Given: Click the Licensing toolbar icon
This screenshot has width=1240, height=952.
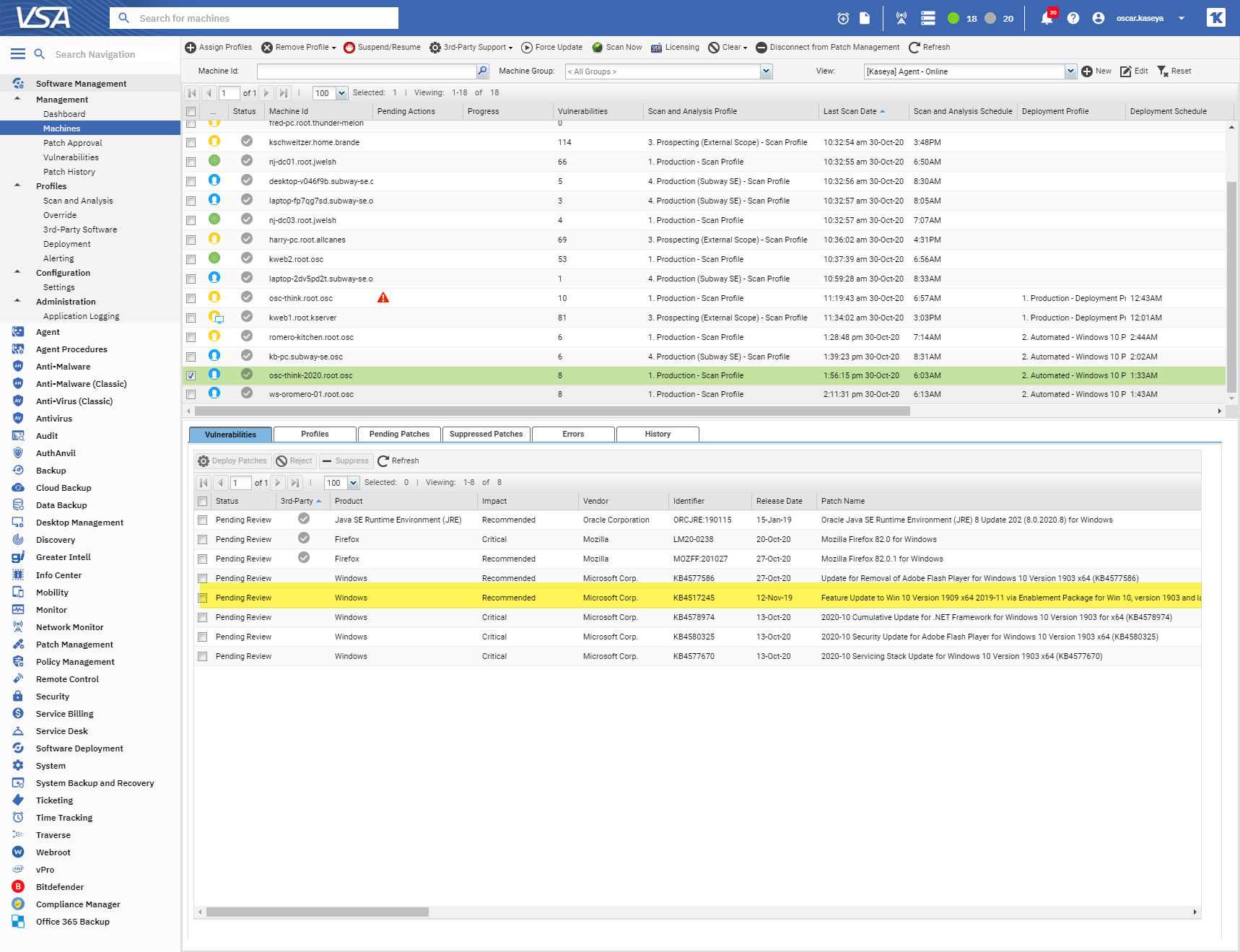Looking at the screenshot, I should 656,48.
